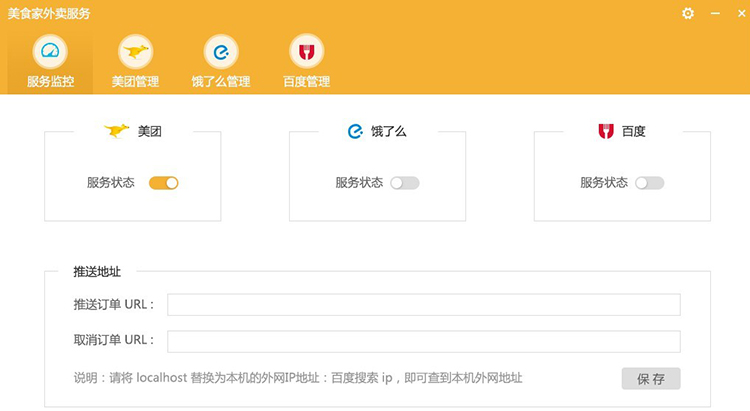This screenshot has height=411, width=750.
Task: Open the 服务监控 dashboard icon
Action: pos(50,51)
